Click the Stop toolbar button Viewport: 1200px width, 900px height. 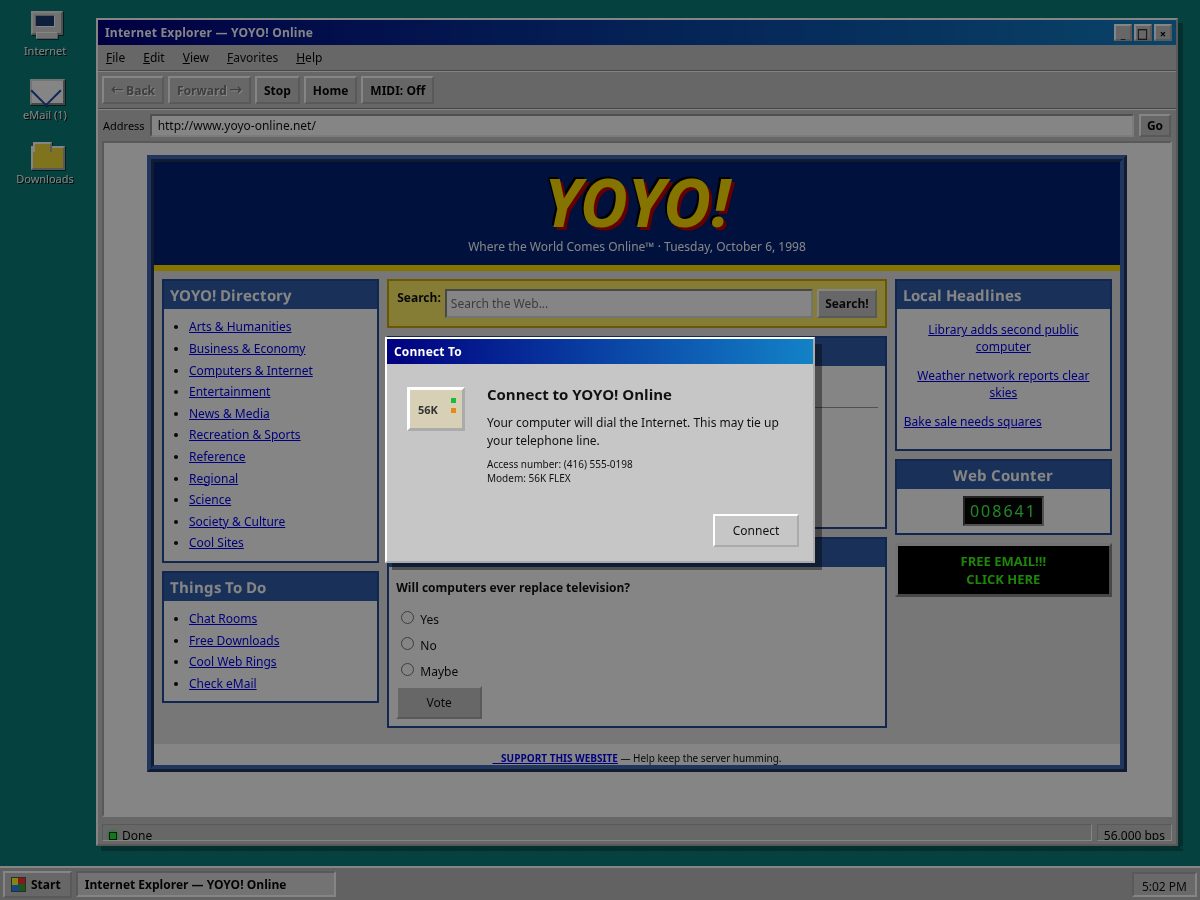277,90
